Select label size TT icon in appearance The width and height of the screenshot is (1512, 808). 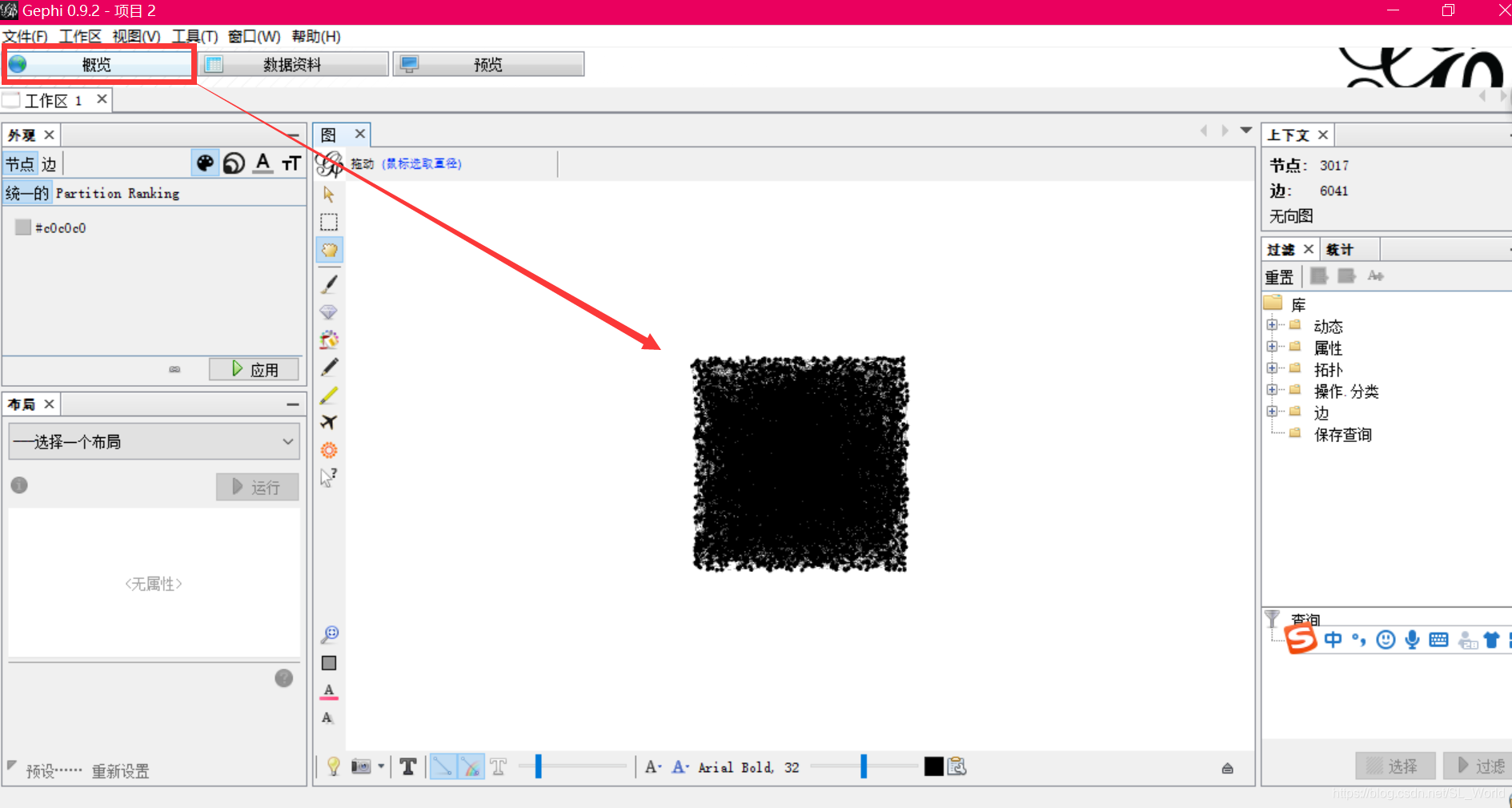point(291,163)
